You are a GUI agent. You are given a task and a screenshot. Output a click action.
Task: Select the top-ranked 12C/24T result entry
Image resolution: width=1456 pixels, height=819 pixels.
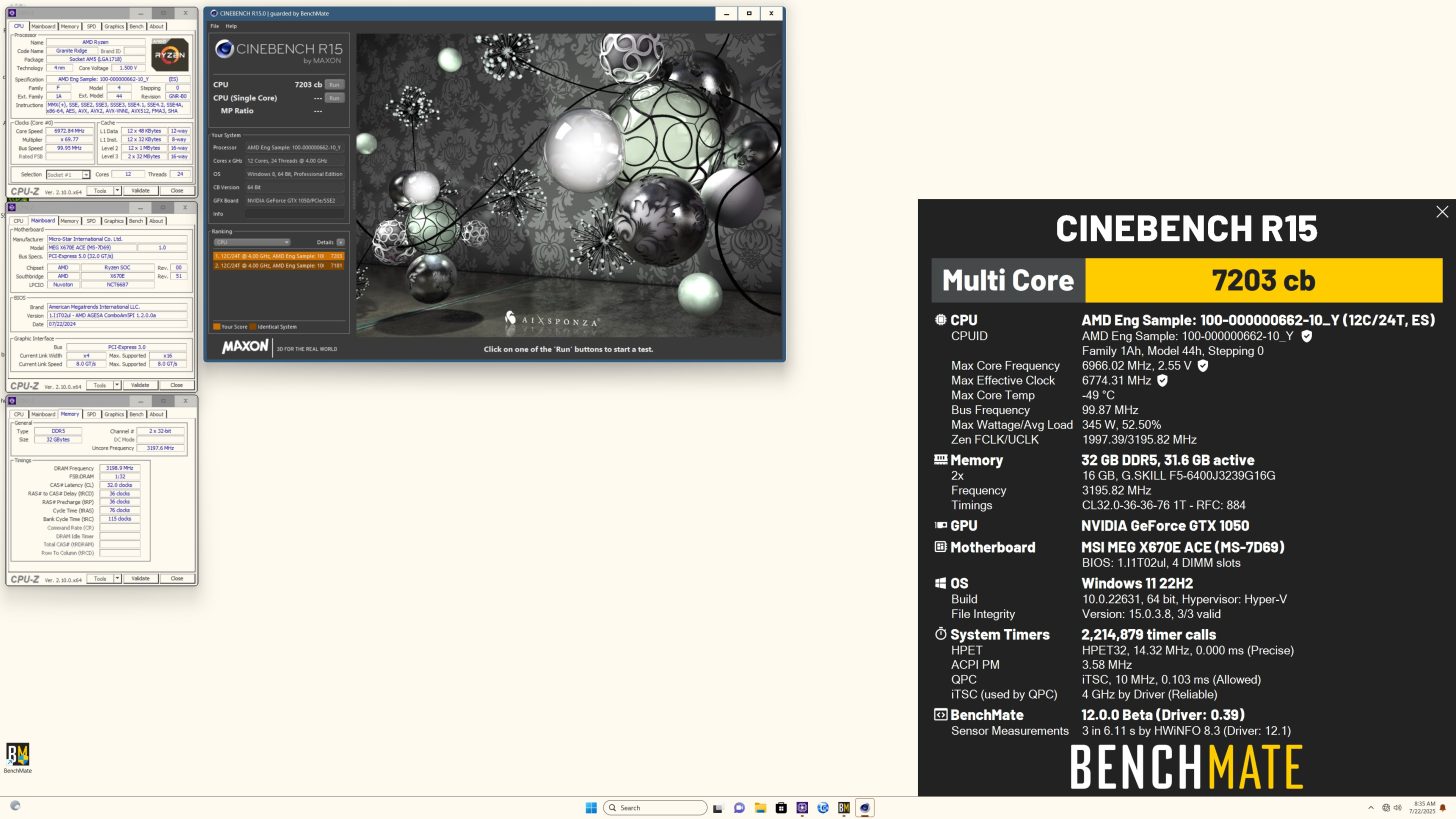click(x=277, y=257)
